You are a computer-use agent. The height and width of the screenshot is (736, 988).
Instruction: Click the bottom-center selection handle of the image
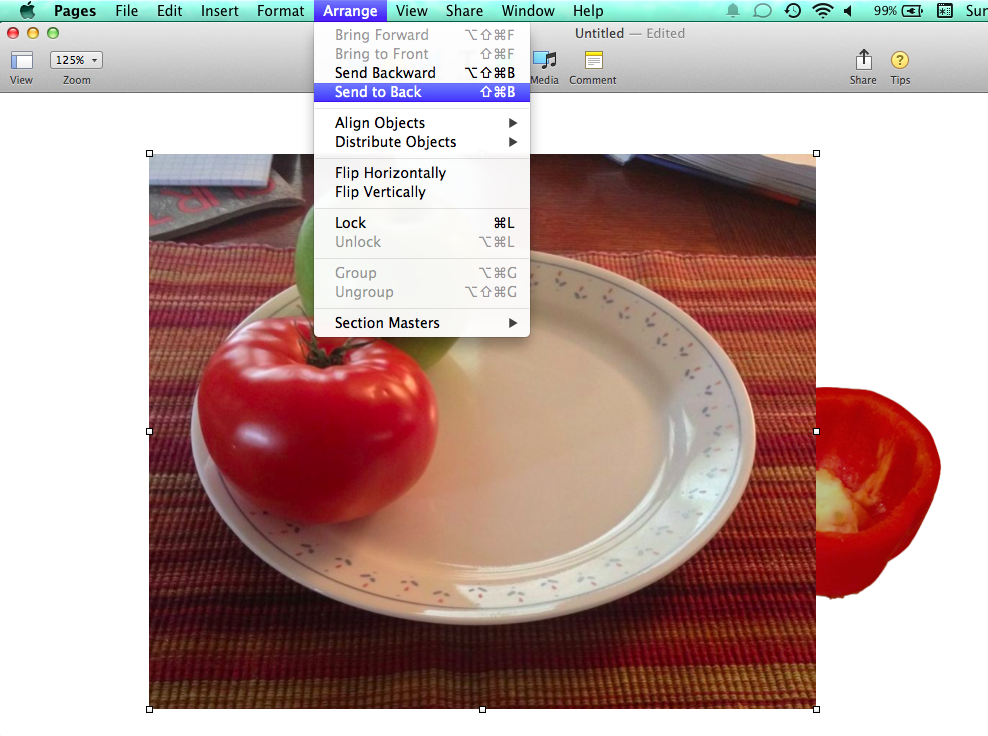click(x=483, y=709)
